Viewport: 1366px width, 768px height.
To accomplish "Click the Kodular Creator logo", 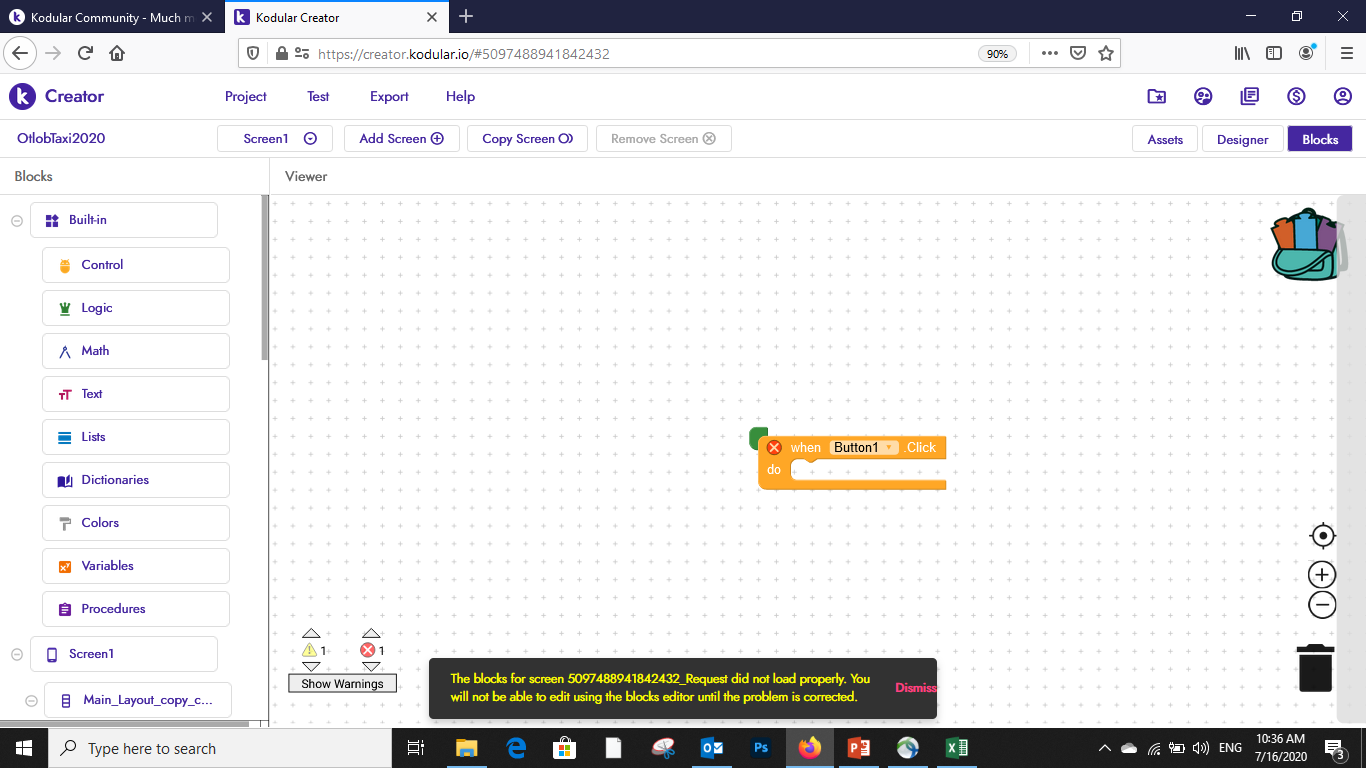I will (57, 96).
